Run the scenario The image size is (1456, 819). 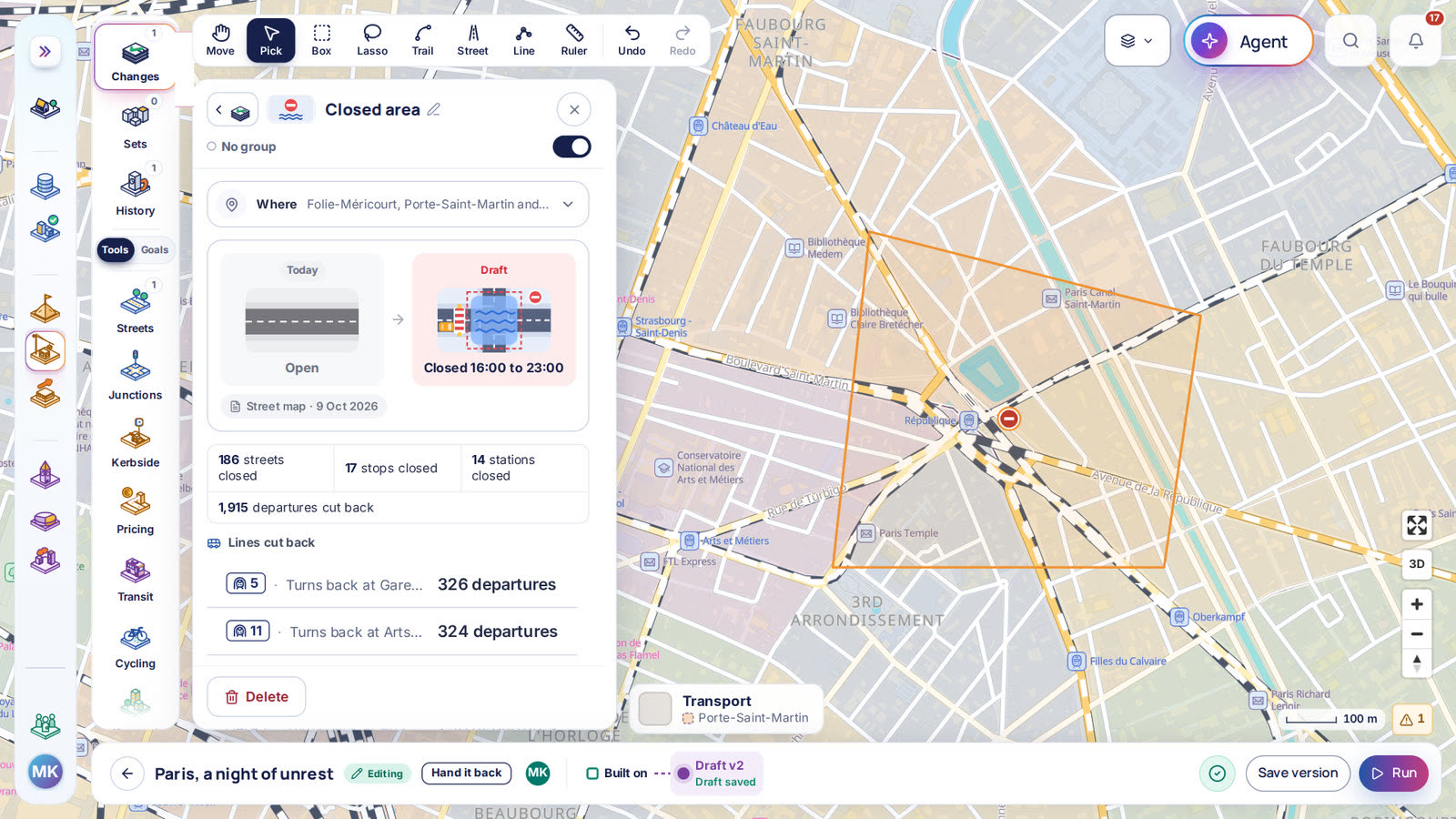pyautogui.click(x=1394, y=773)
